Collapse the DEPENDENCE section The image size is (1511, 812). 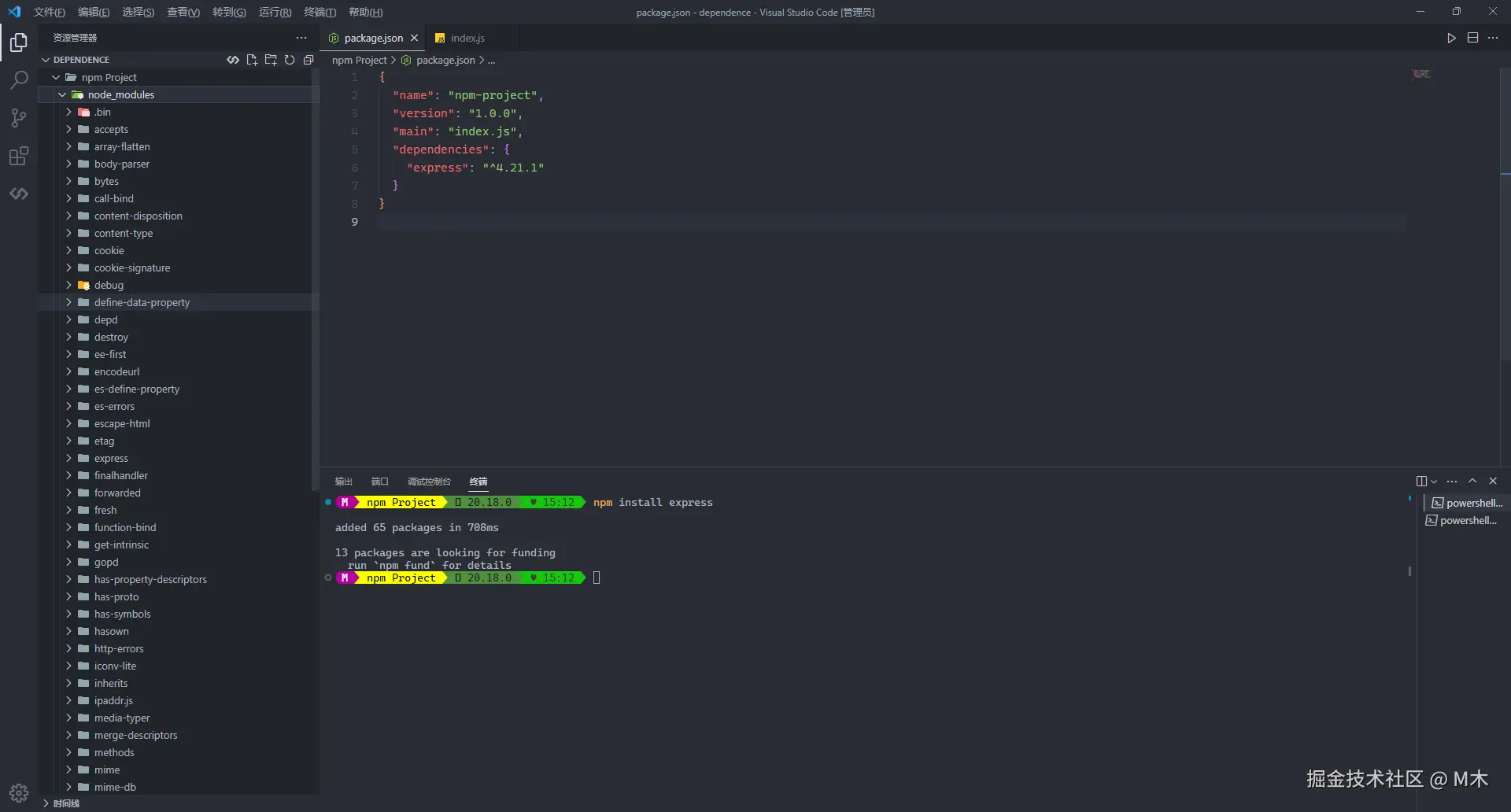46,60
